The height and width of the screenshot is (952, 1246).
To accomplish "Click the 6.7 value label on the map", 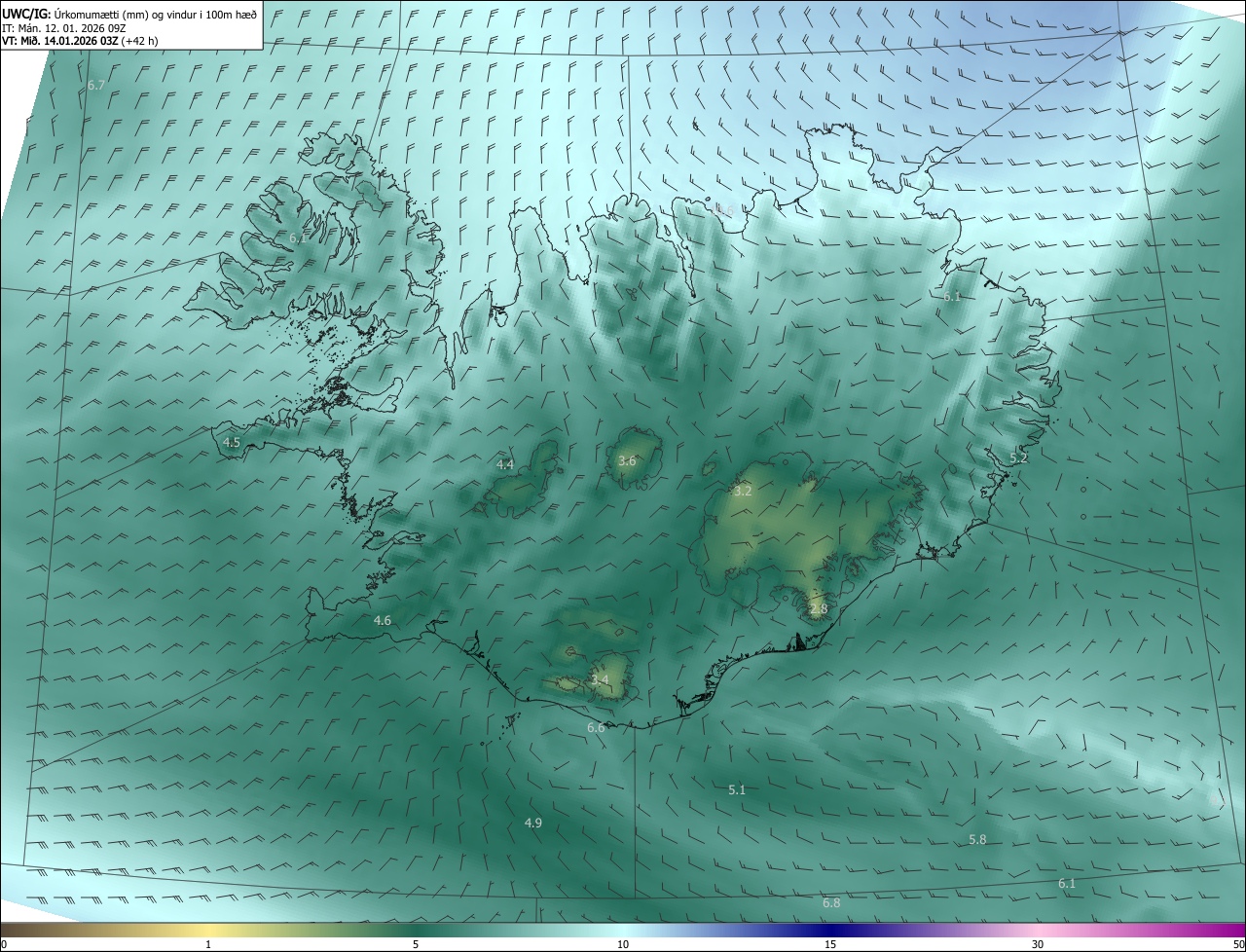I will 96,86.
